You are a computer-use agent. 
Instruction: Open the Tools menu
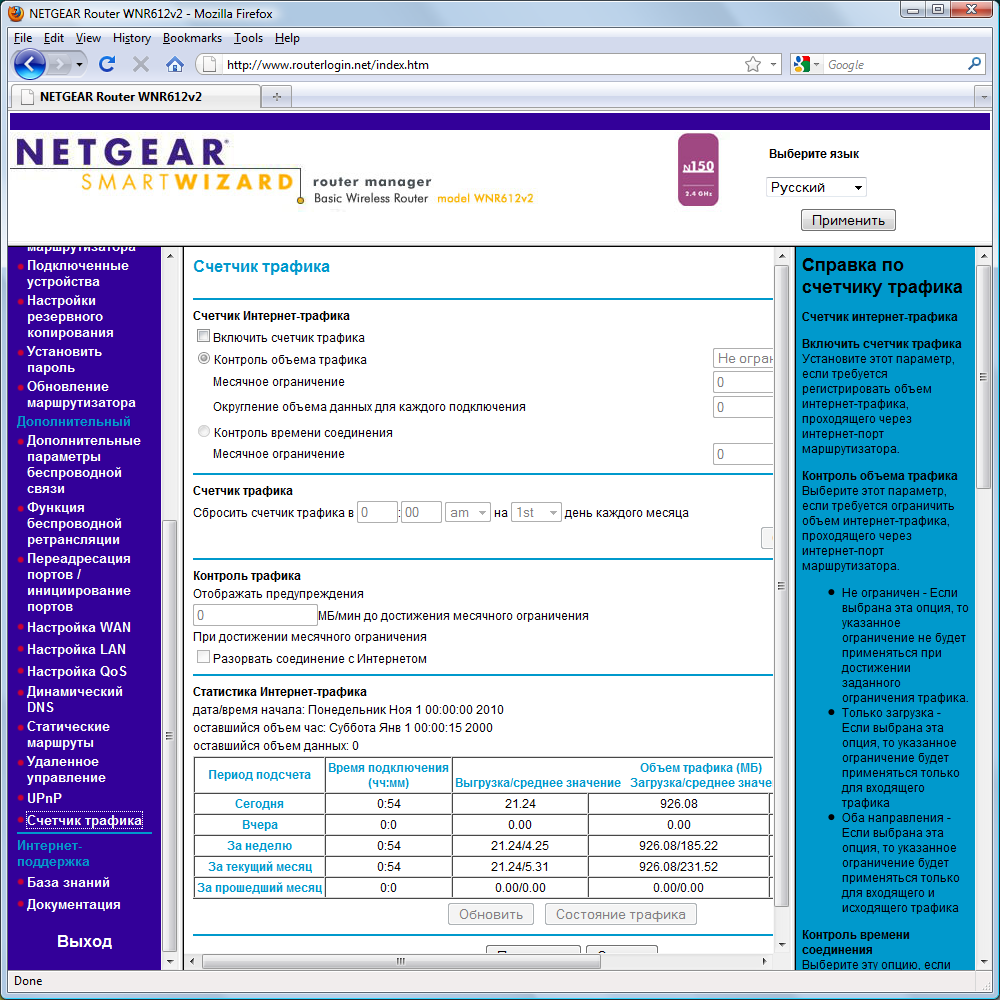[248, 38]
